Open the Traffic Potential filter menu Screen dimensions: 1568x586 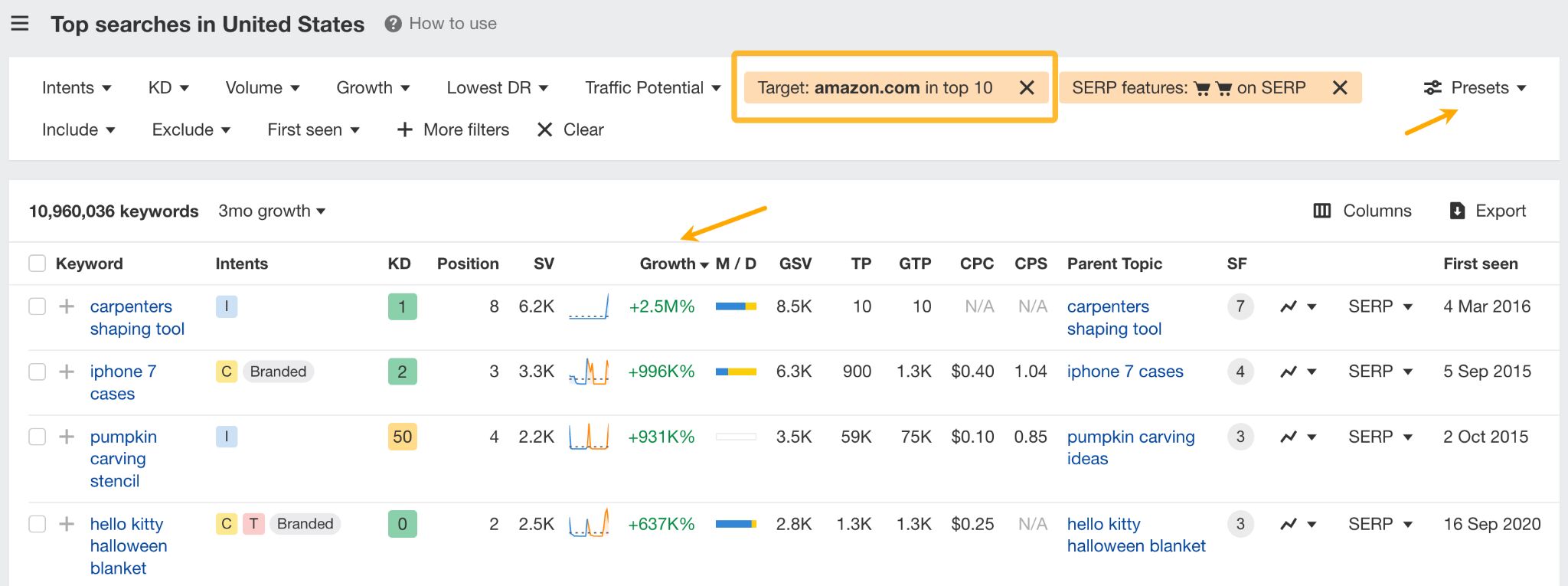click(x=652, y=88)
